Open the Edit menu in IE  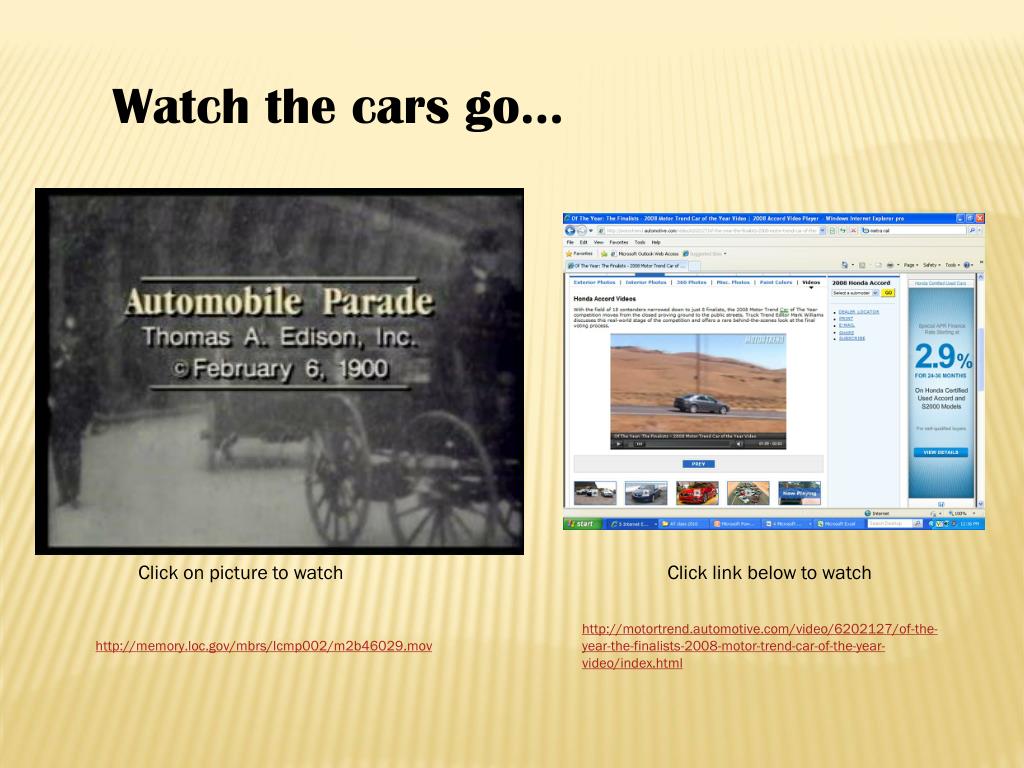(583, 242)
